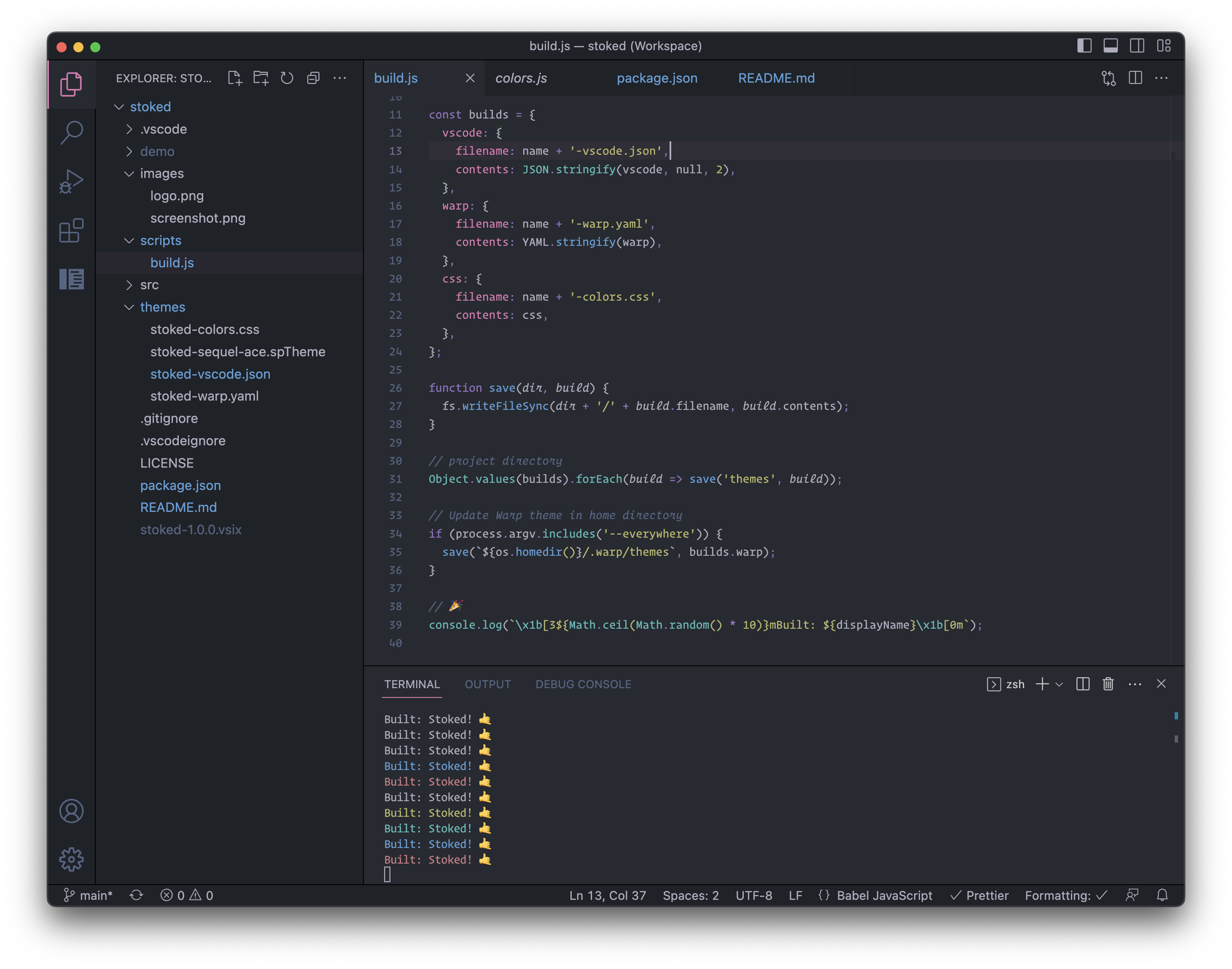
Task: Open source control changes icon in editor toolbar
Action: [1108, 78]
